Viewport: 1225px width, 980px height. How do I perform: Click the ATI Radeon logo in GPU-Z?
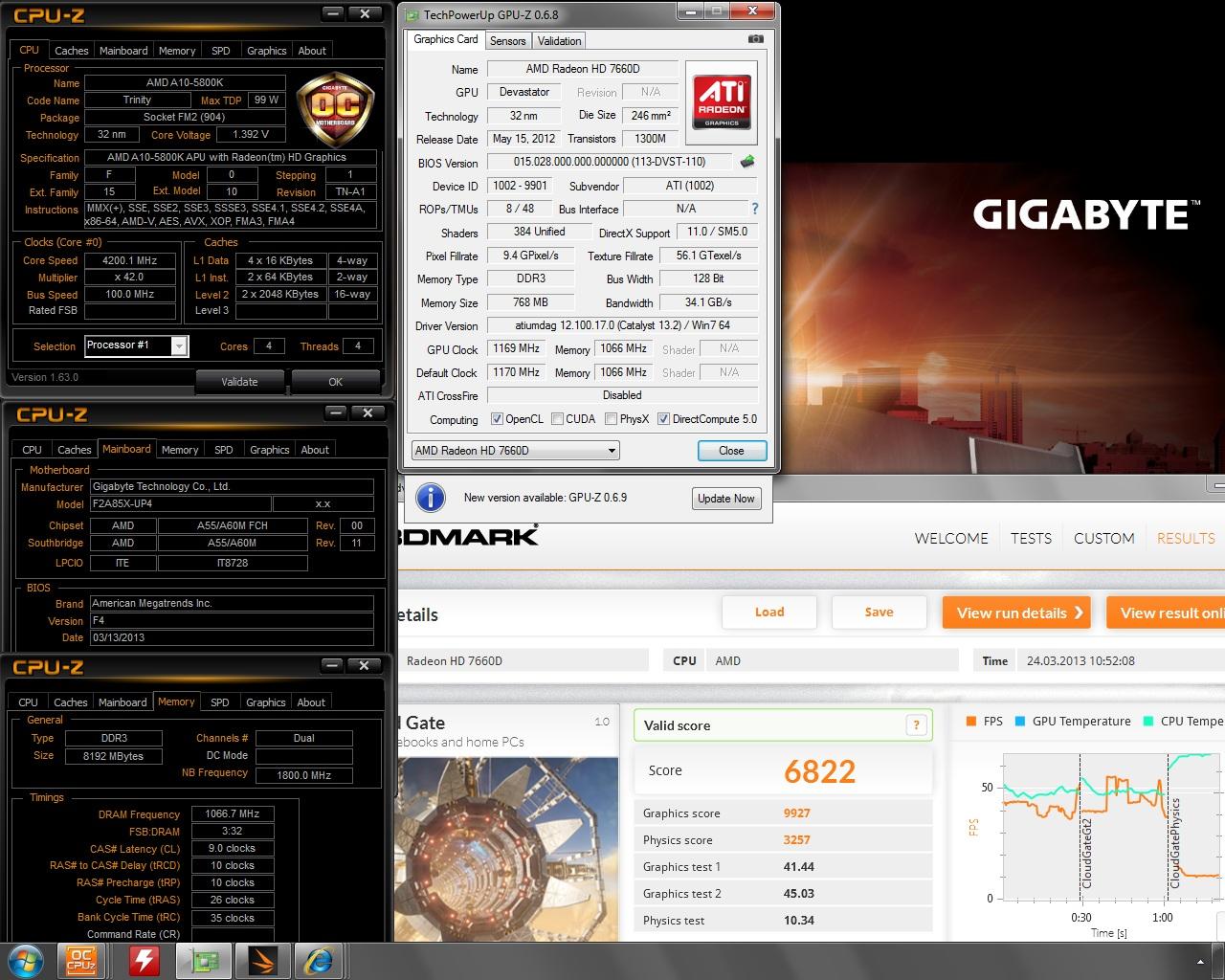point(722,102)
